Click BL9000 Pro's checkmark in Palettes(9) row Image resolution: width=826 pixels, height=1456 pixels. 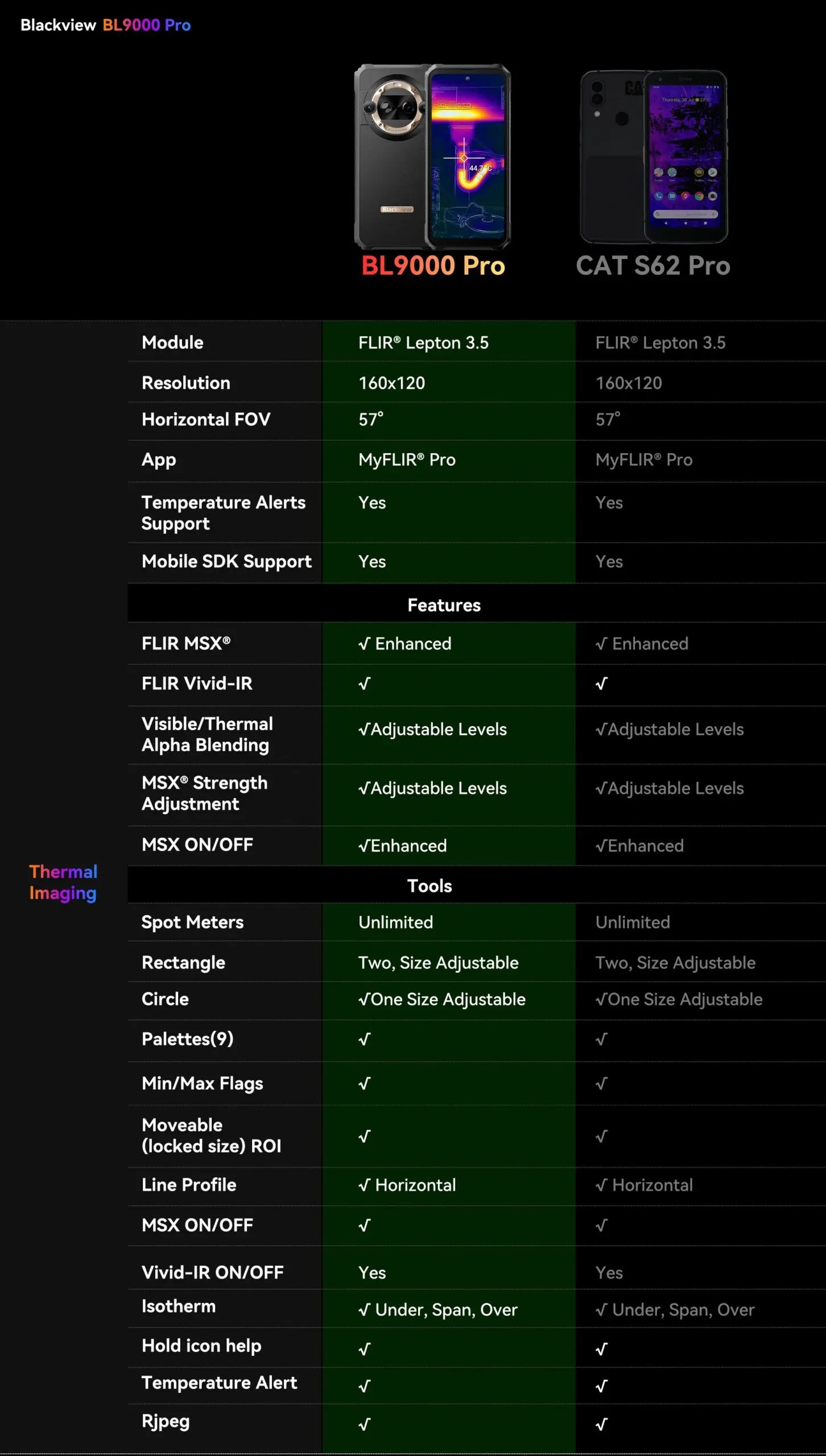[365, 1039]
